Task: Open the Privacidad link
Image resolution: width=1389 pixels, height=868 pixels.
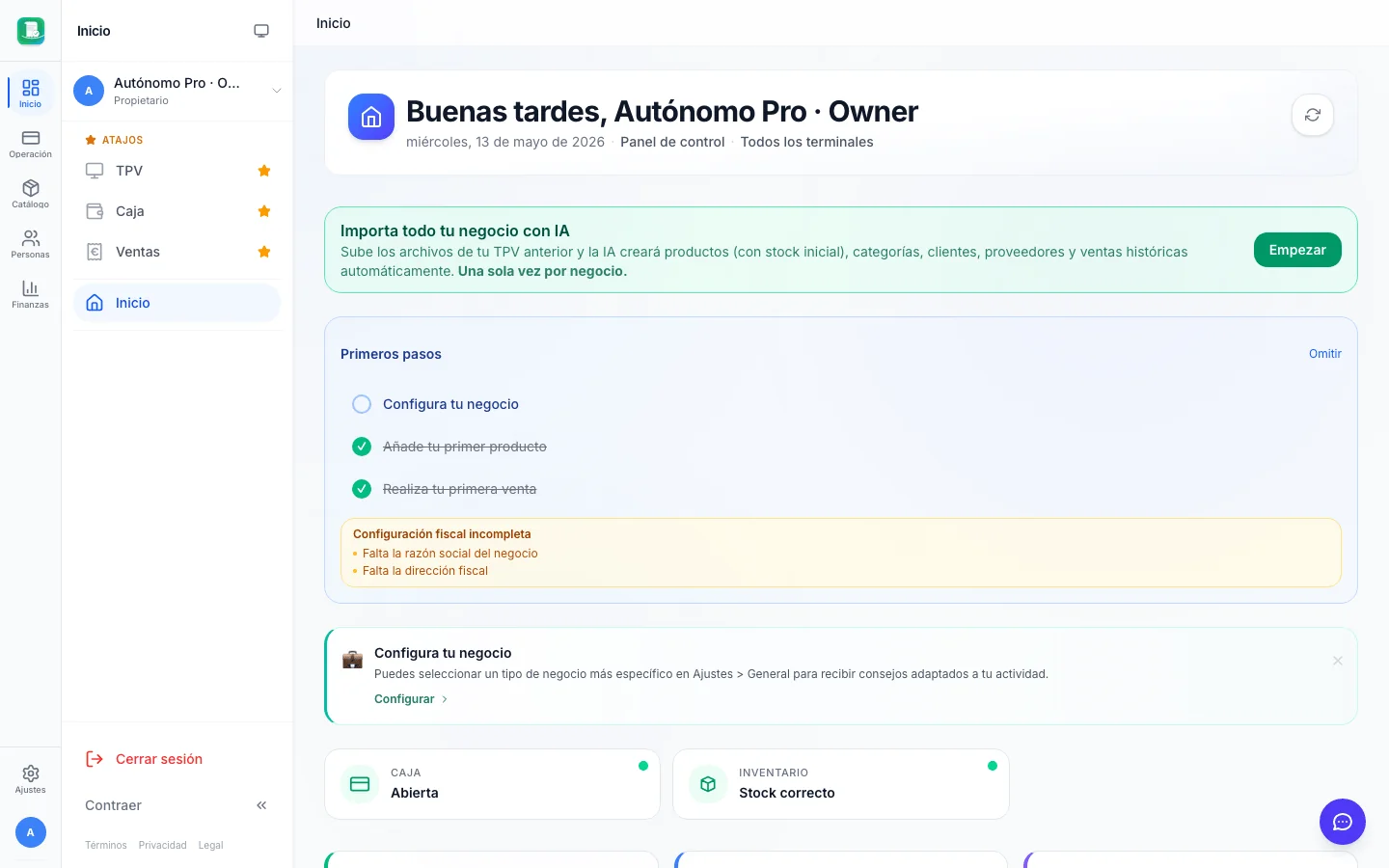Action: tap(163, 845)
